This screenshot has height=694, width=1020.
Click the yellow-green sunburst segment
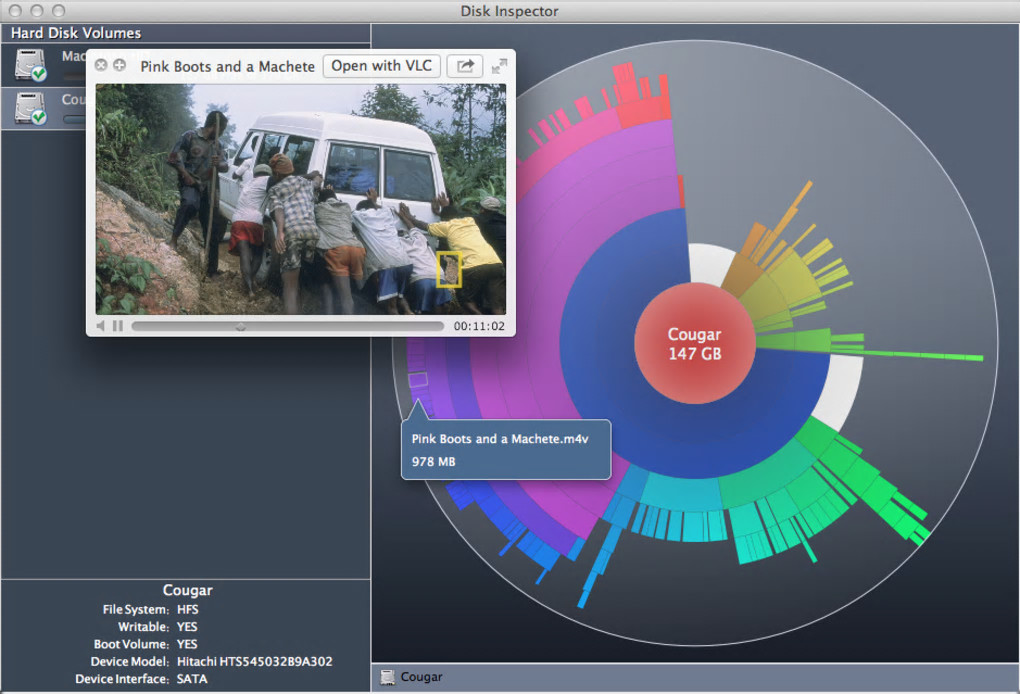coord(790,280)
